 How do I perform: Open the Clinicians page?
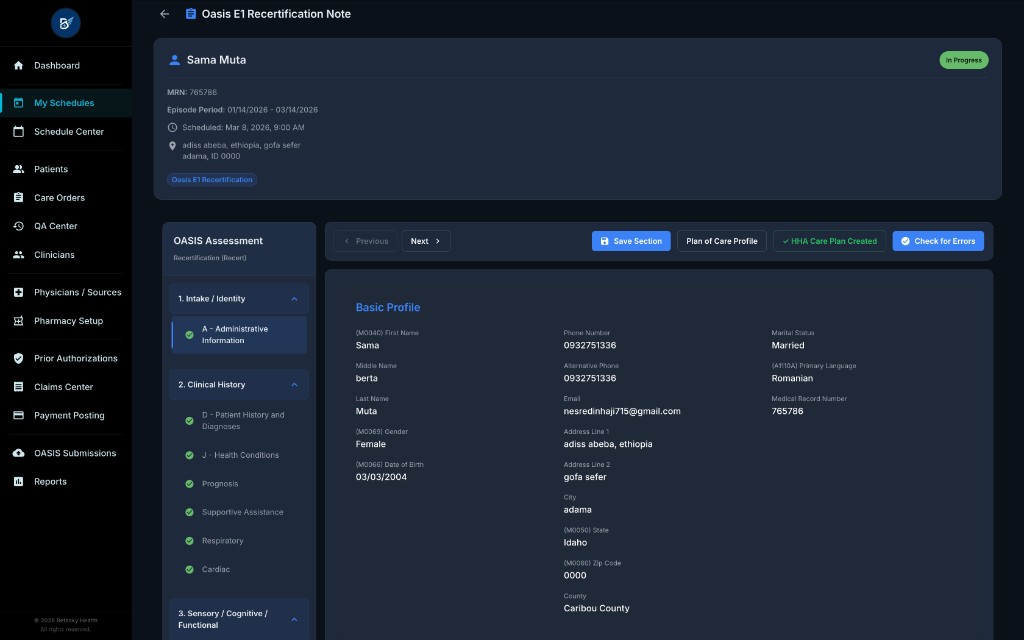point(66,255)
